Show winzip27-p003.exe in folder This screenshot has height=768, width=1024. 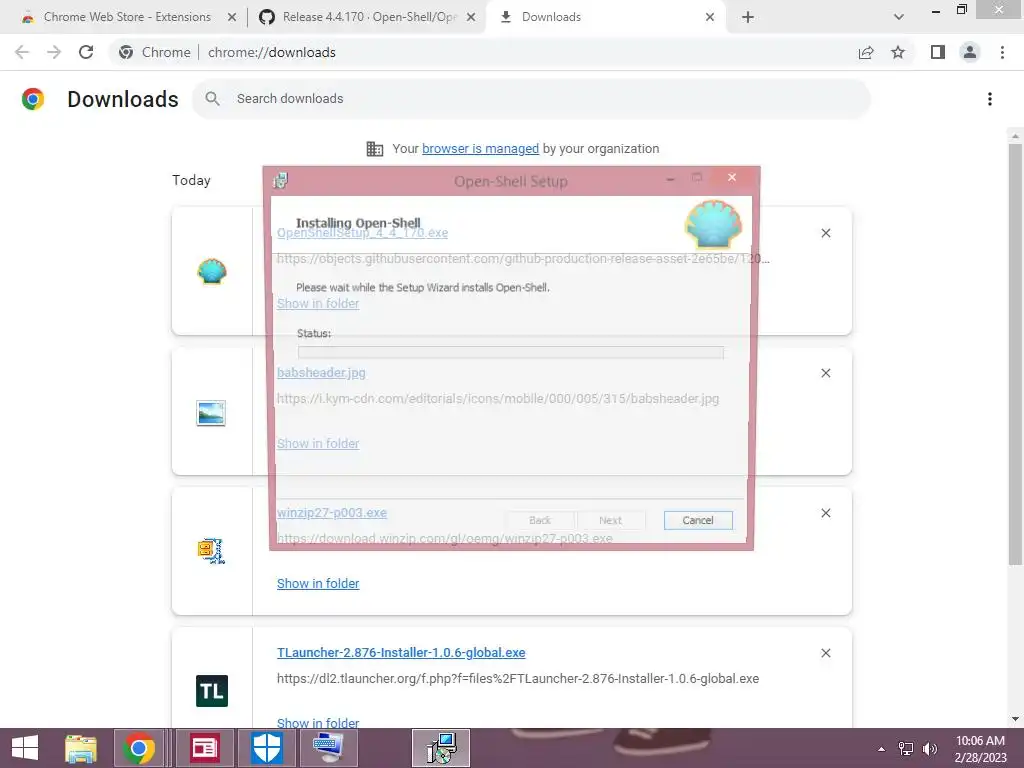(318, 583)
